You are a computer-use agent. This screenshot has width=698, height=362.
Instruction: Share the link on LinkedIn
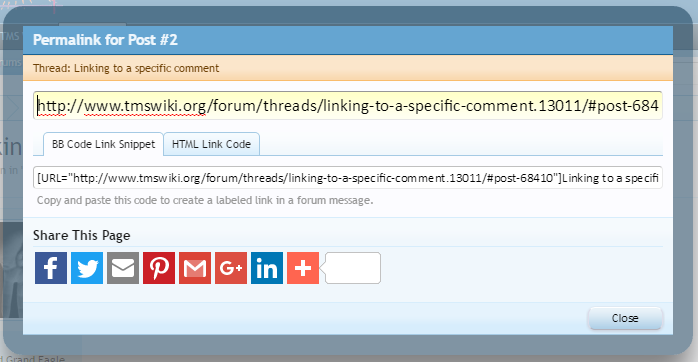click(x=267, y=268)
